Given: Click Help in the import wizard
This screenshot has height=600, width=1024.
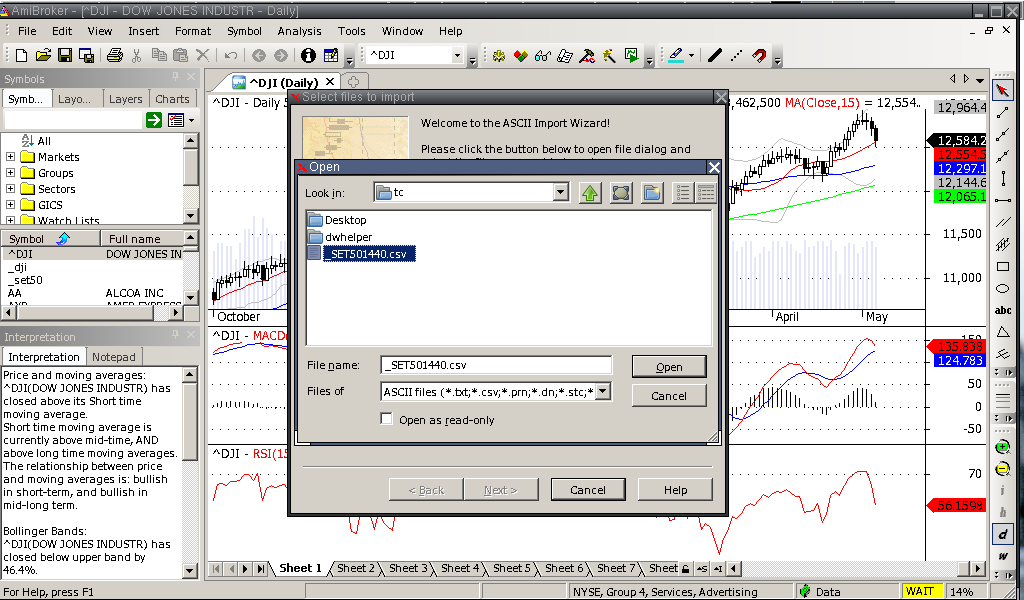Looking at the screenshot, I should pyautogui.click(x=675, y=490).
